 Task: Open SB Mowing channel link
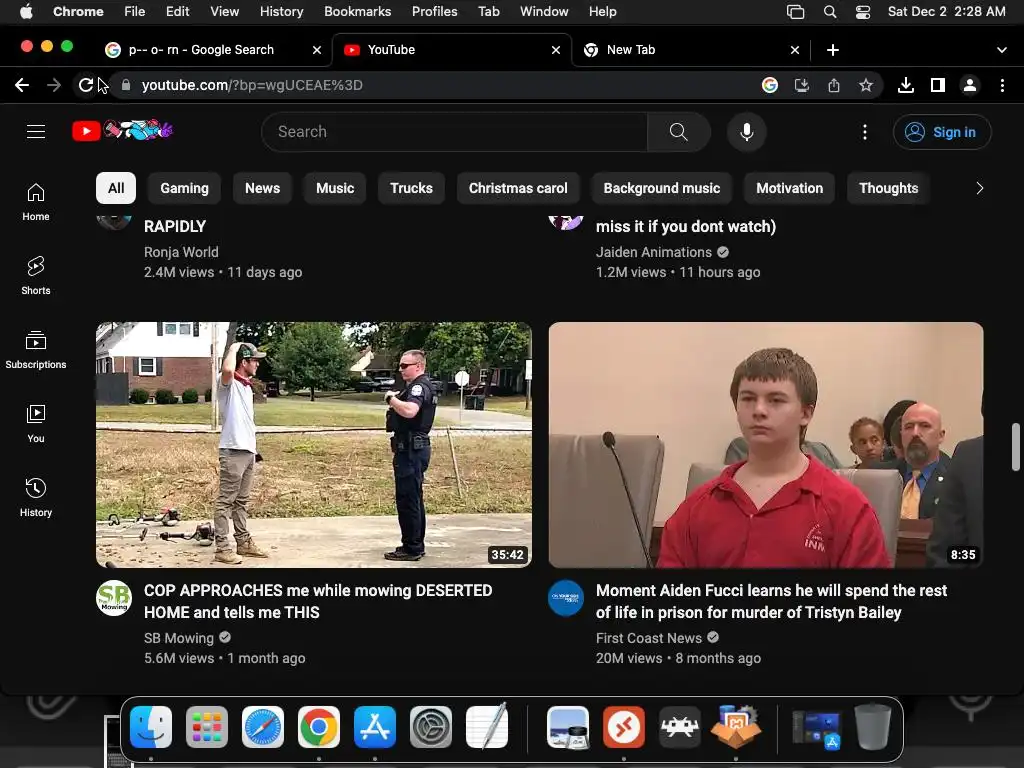point(178,638)
